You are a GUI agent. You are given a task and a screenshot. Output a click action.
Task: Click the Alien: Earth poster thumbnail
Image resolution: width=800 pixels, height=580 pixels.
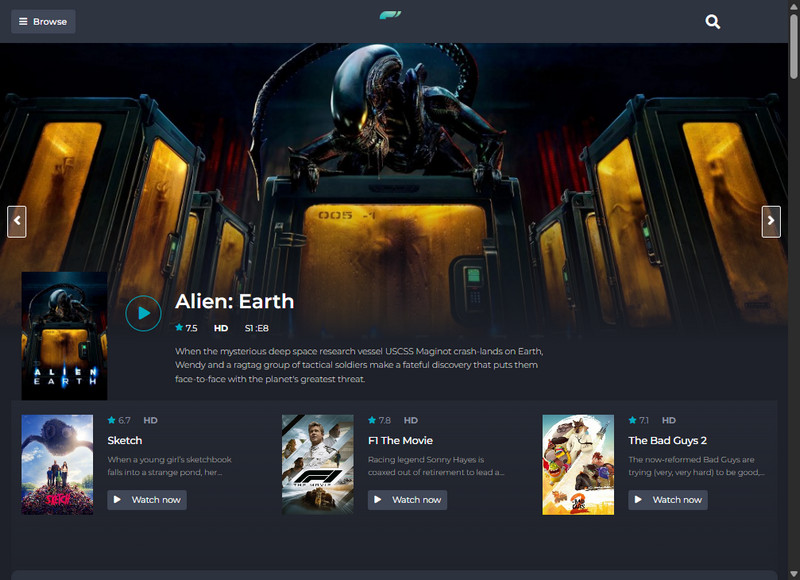pos(64,336)
